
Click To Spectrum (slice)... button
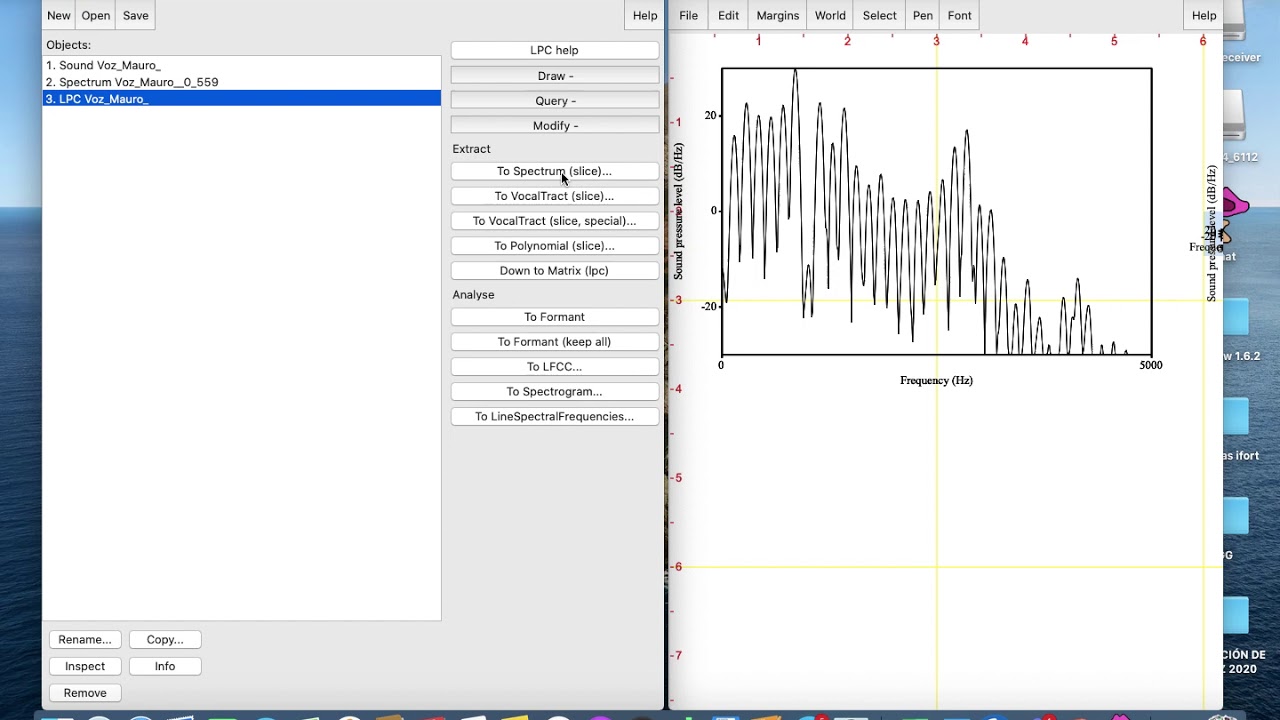[x=555, y=171]
